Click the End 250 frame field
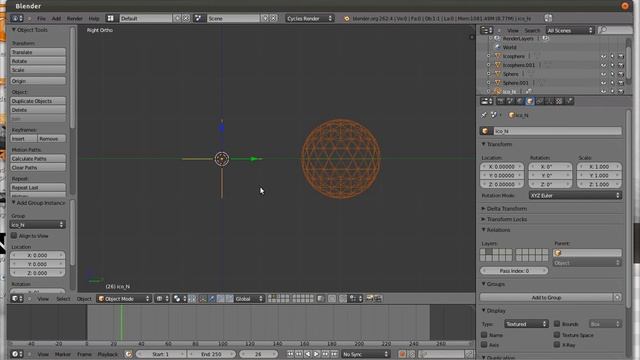640x360 pixels. (x=211, y=354)
